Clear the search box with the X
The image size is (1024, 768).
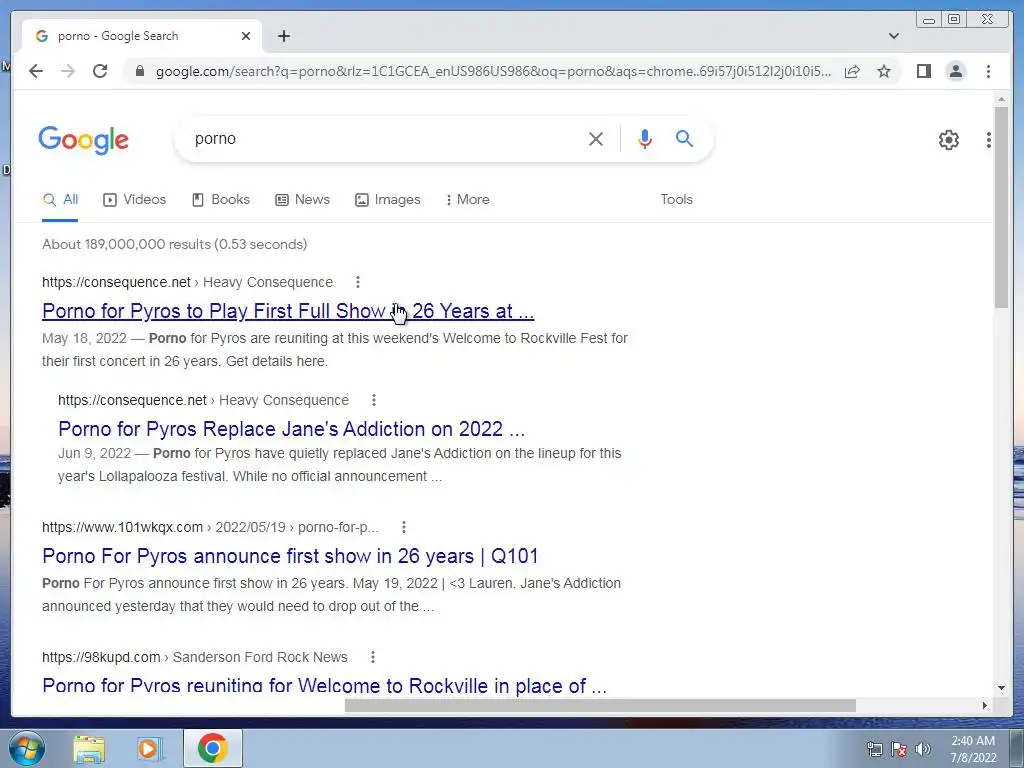[x=596, y=138]
